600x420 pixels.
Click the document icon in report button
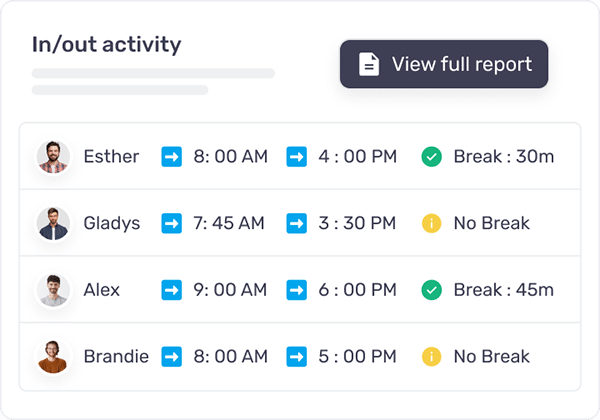point(368,64)
